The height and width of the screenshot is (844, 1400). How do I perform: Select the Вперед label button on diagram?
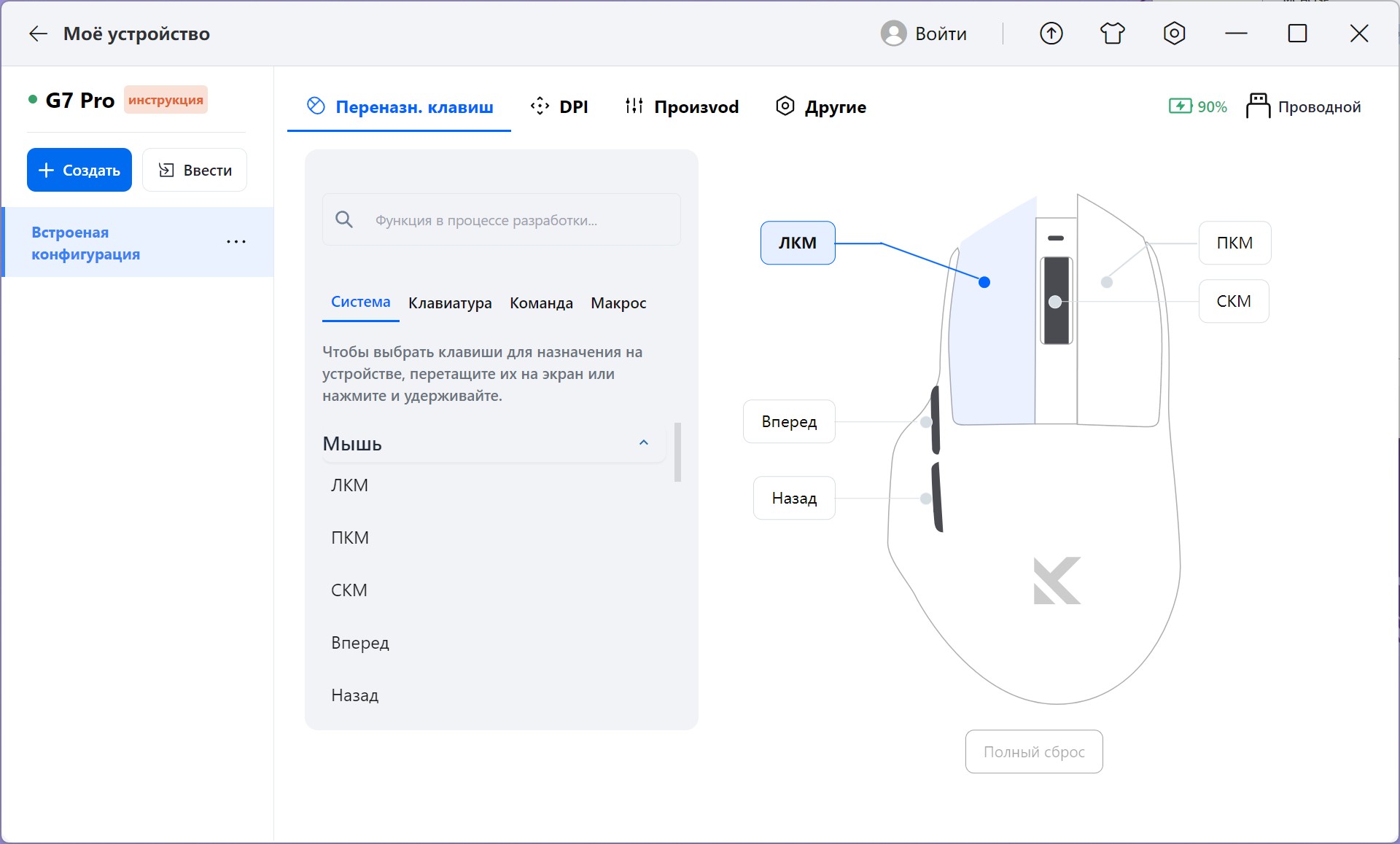pos(789,421)
